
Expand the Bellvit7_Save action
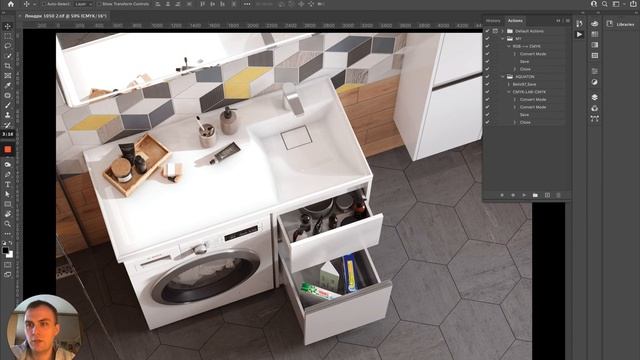point(509,84)
